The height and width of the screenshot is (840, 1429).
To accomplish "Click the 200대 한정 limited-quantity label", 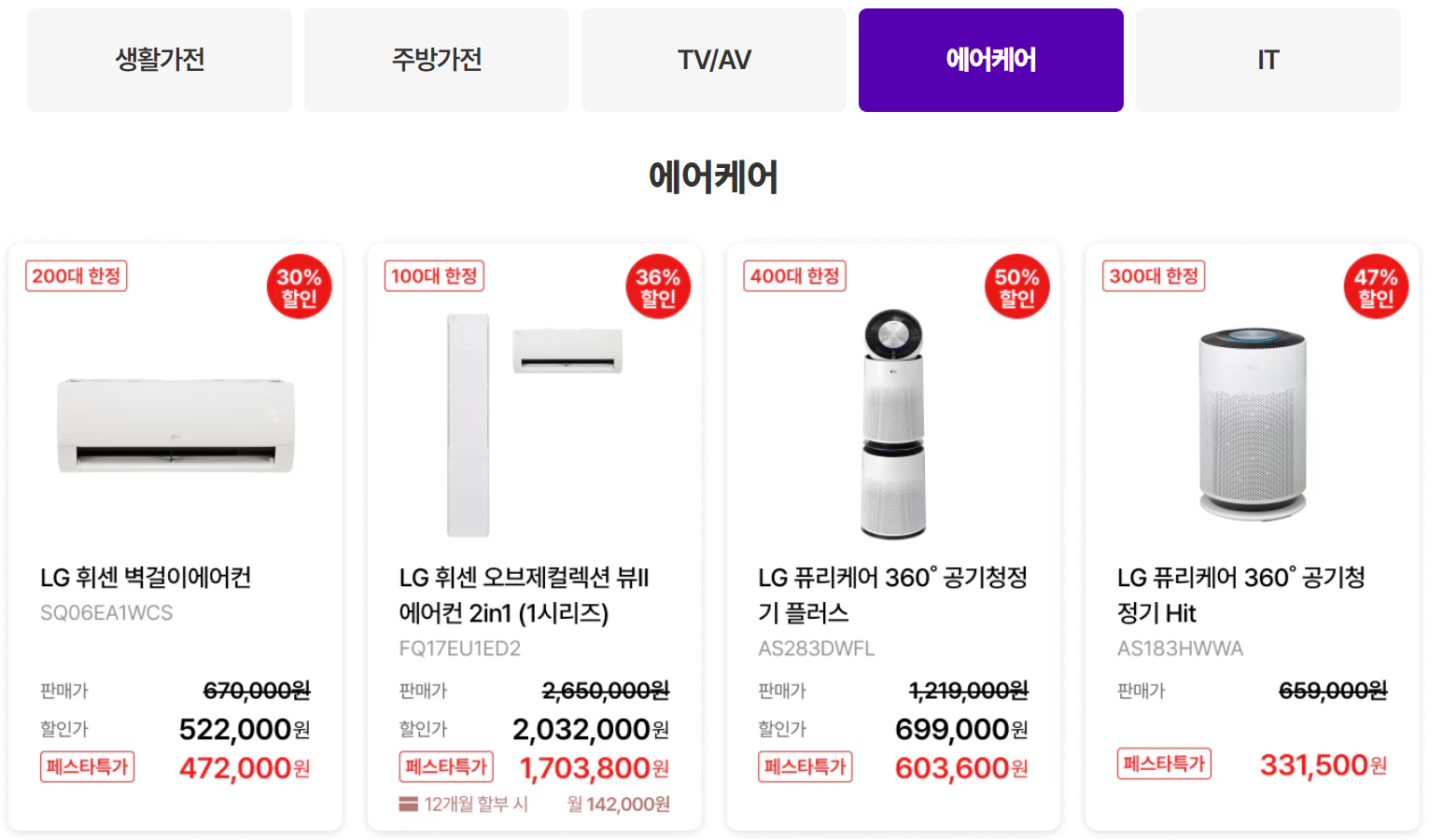I will tap(76, 275).
